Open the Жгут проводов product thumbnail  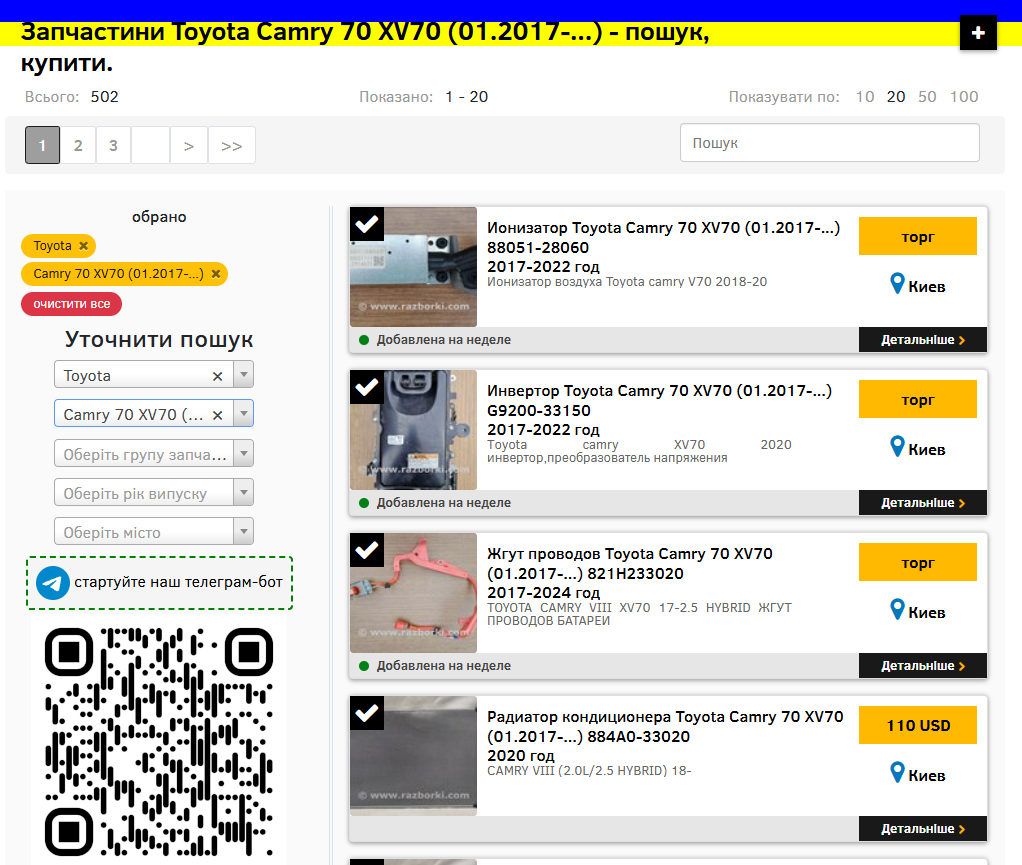[x=413, y=593]
